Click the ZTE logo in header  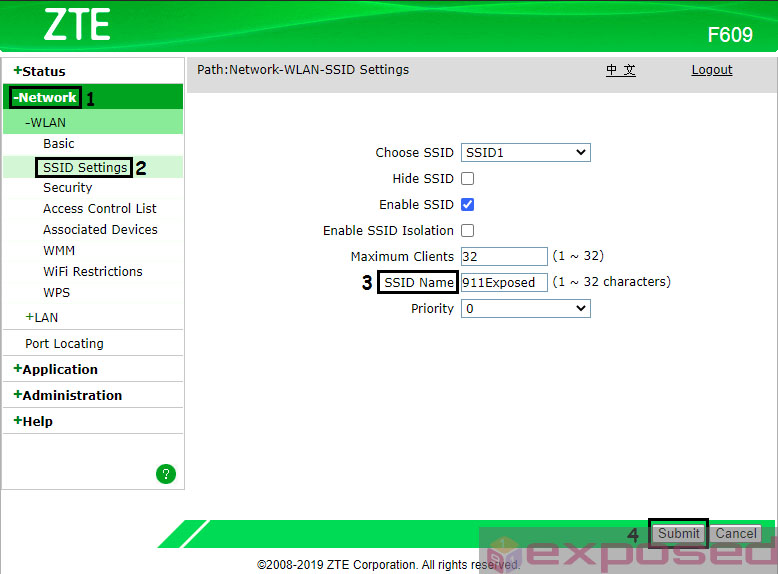[77, 24]
